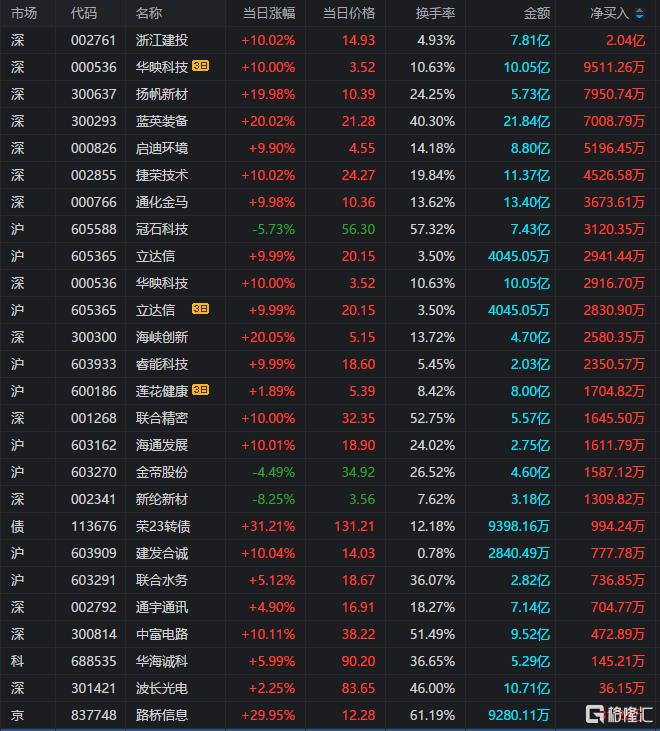Click net buy value 9511.26万
The height and width of the screenshot is (731, 660).
click(x=614, y=68)
